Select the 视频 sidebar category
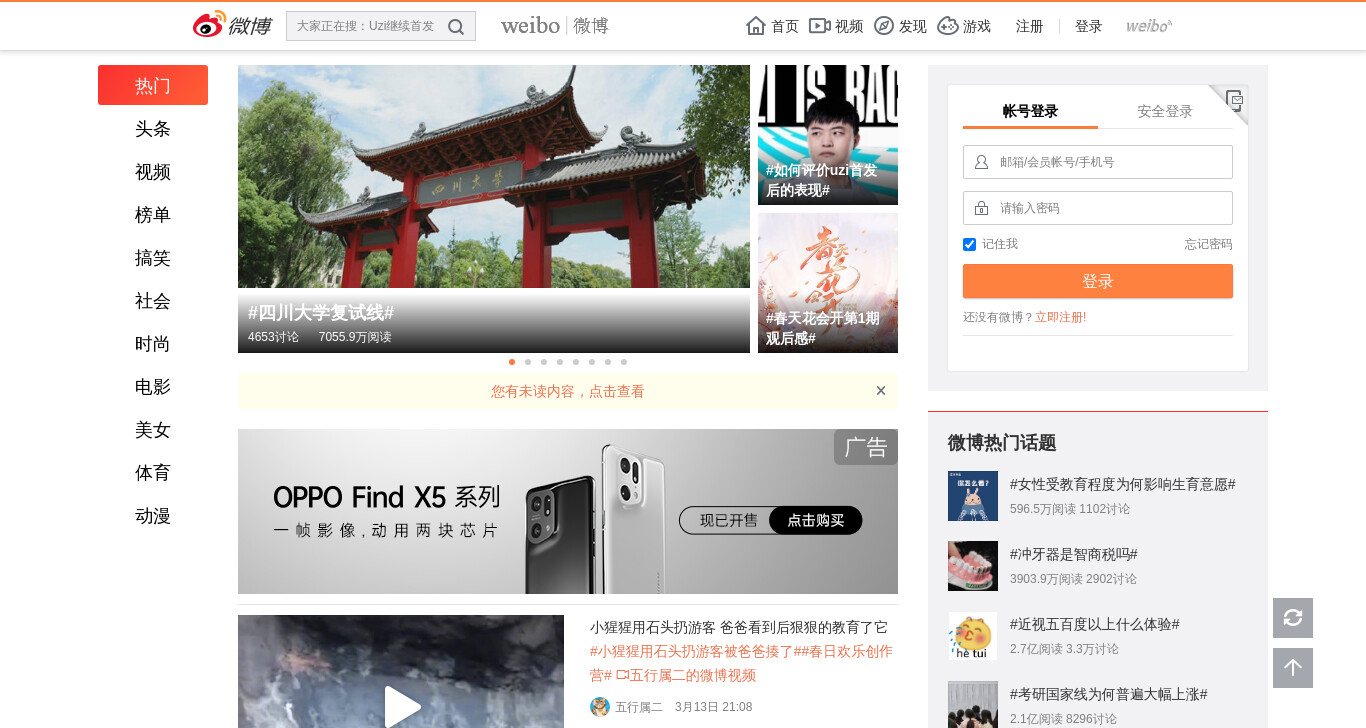This screenshot has height=728, width=1366. pyautogui.click(x=153, y=171)
